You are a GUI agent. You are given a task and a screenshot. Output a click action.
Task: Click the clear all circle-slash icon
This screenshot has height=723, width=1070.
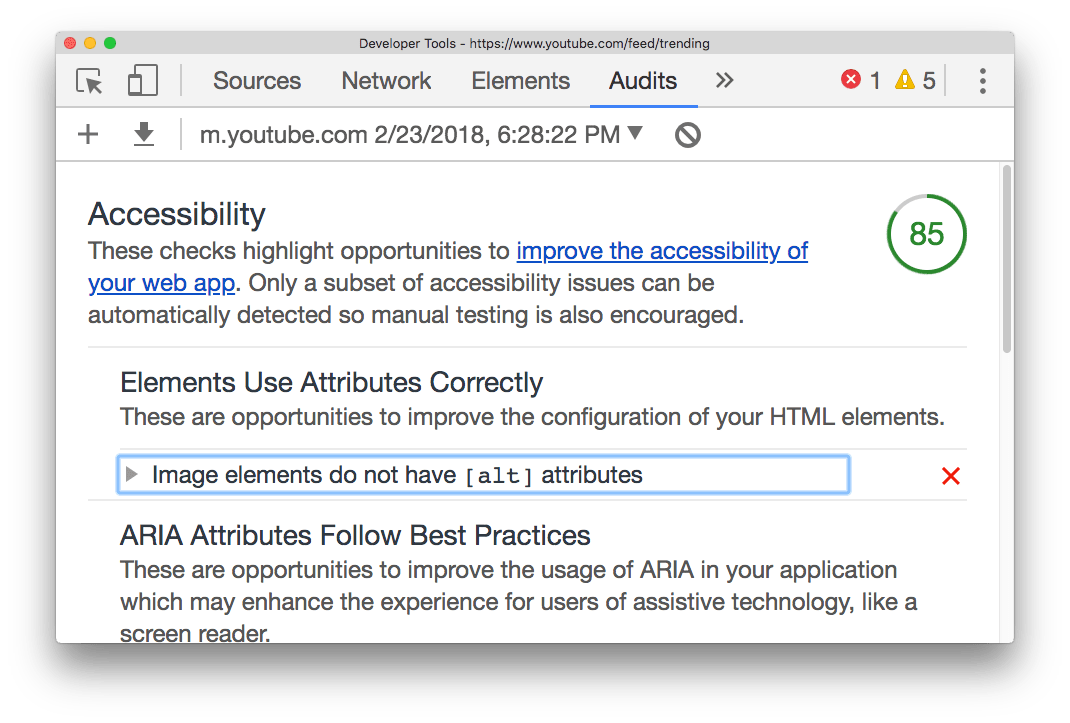688,135
